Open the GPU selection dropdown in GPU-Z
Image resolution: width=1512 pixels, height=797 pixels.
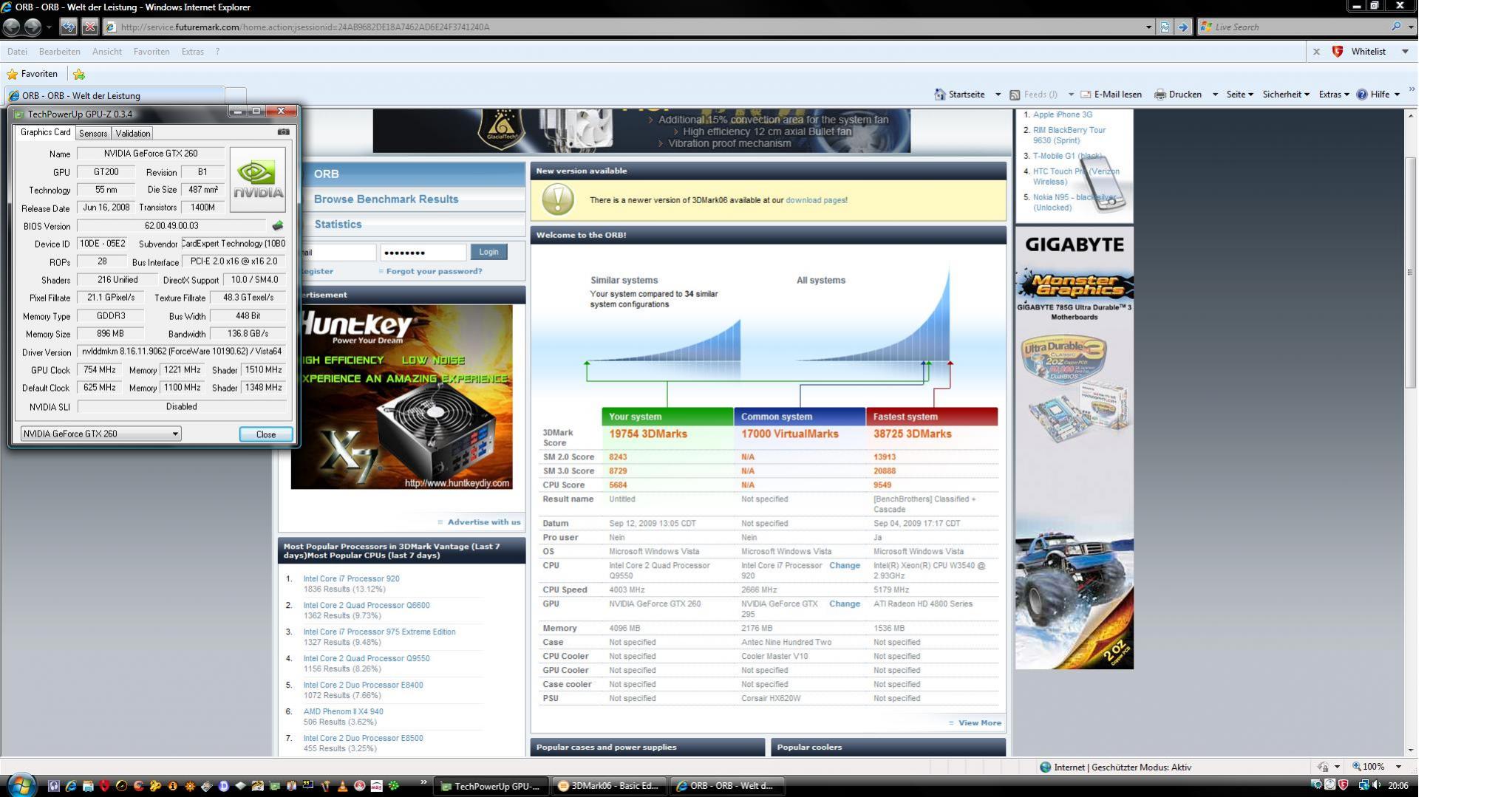point(175,434)
